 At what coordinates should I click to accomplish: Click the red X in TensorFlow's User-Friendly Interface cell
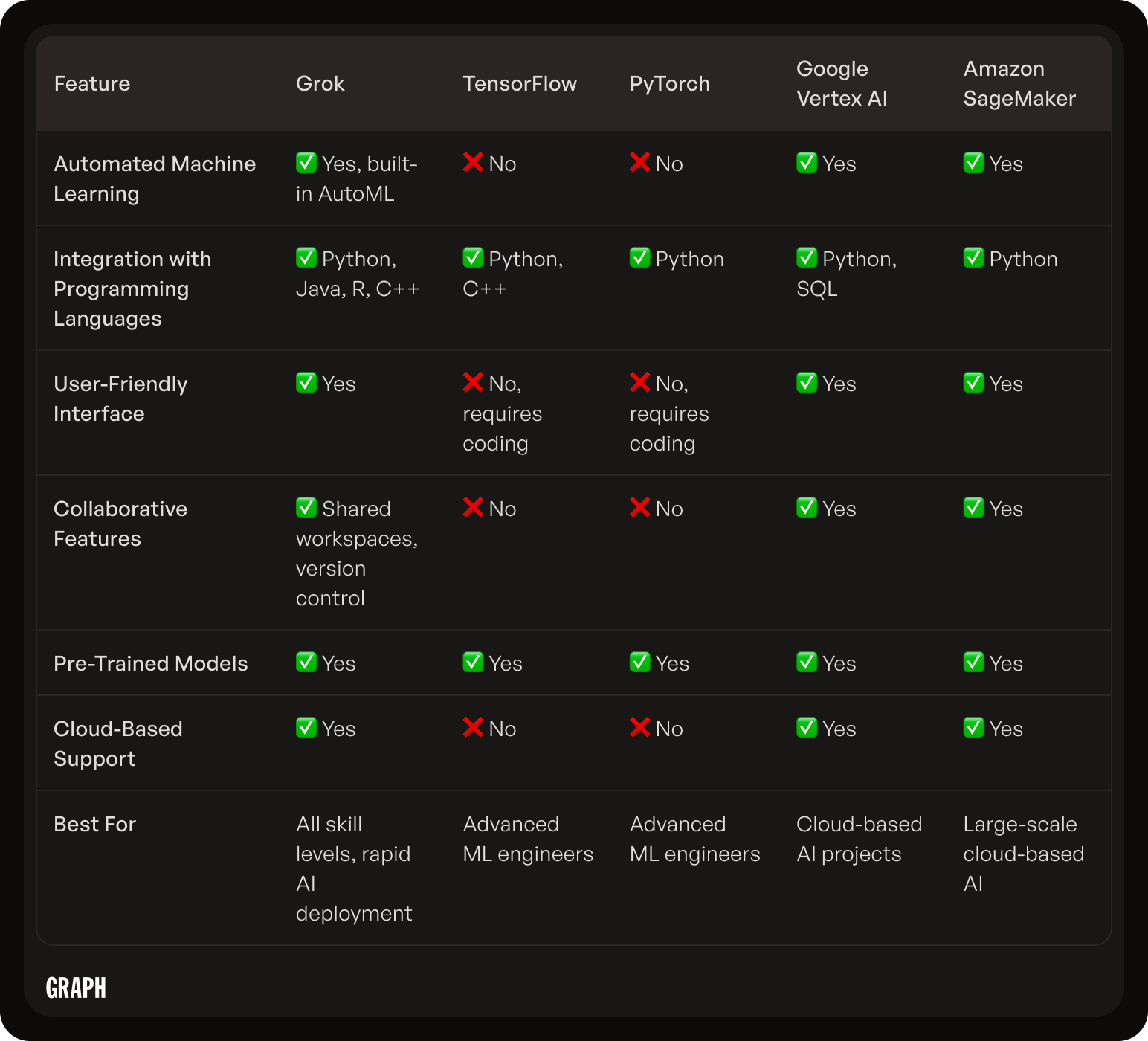[473, 382]
